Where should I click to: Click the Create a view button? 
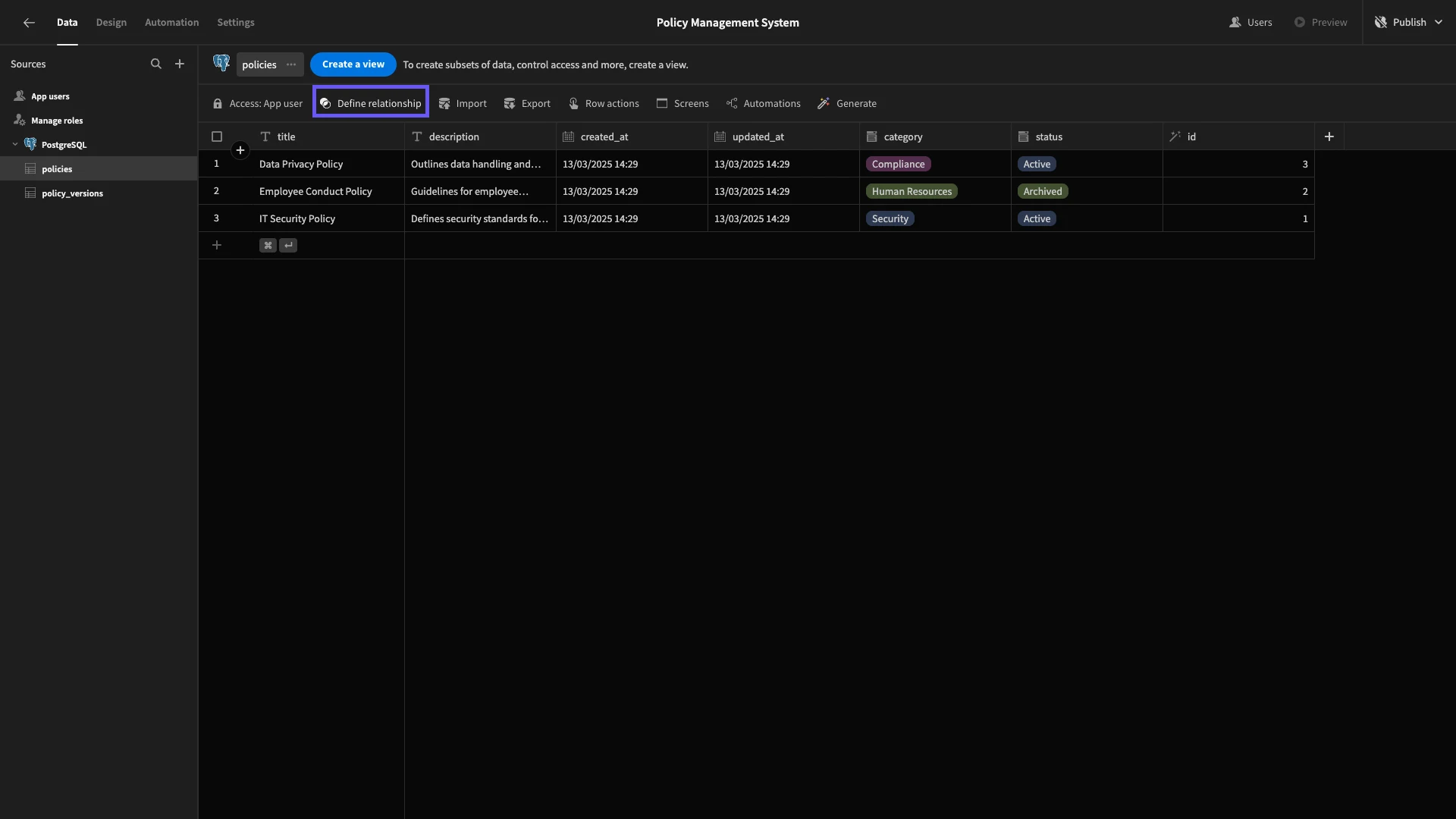tap(353, 64)
